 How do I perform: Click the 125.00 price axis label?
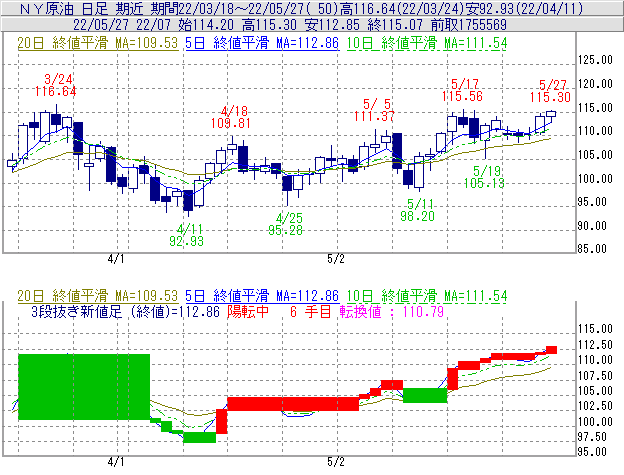595,60
